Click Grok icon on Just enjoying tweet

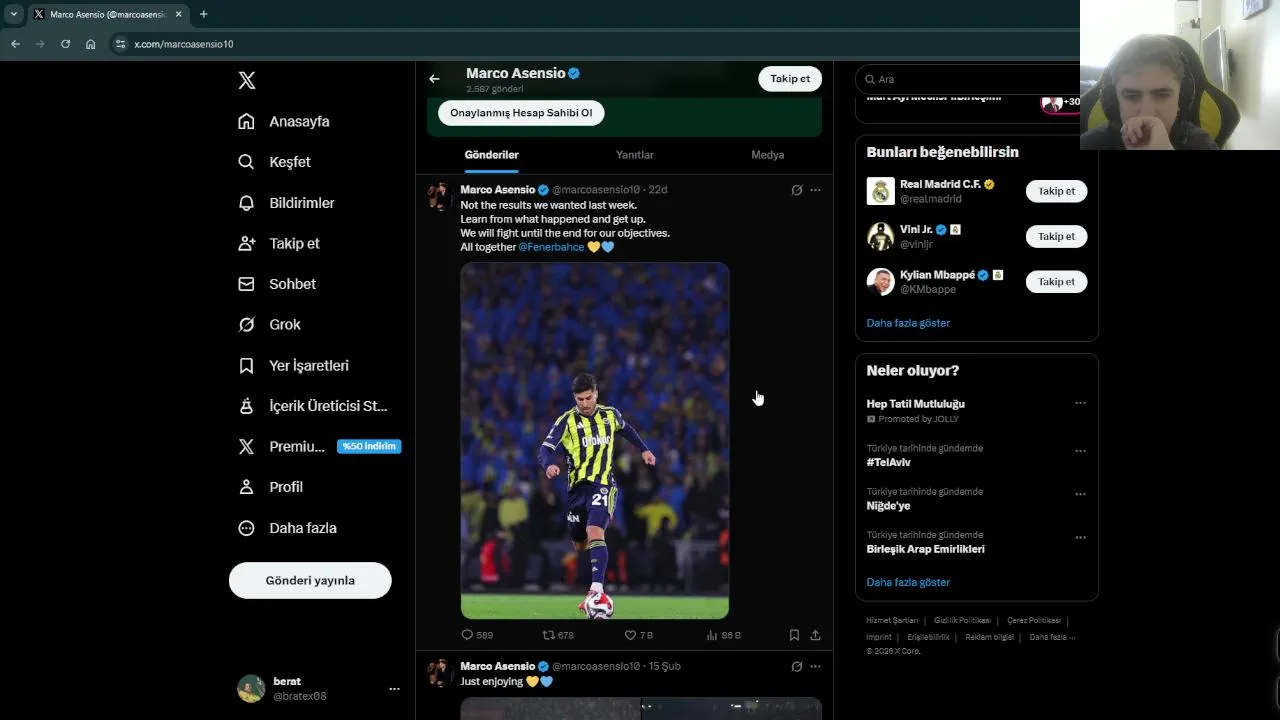point(797,666)
